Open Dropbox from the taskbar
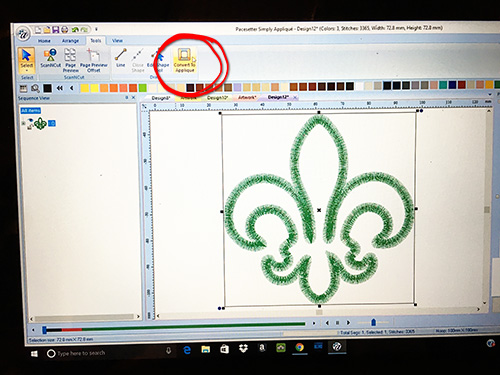The image size is (500, 375). [243, 348]
